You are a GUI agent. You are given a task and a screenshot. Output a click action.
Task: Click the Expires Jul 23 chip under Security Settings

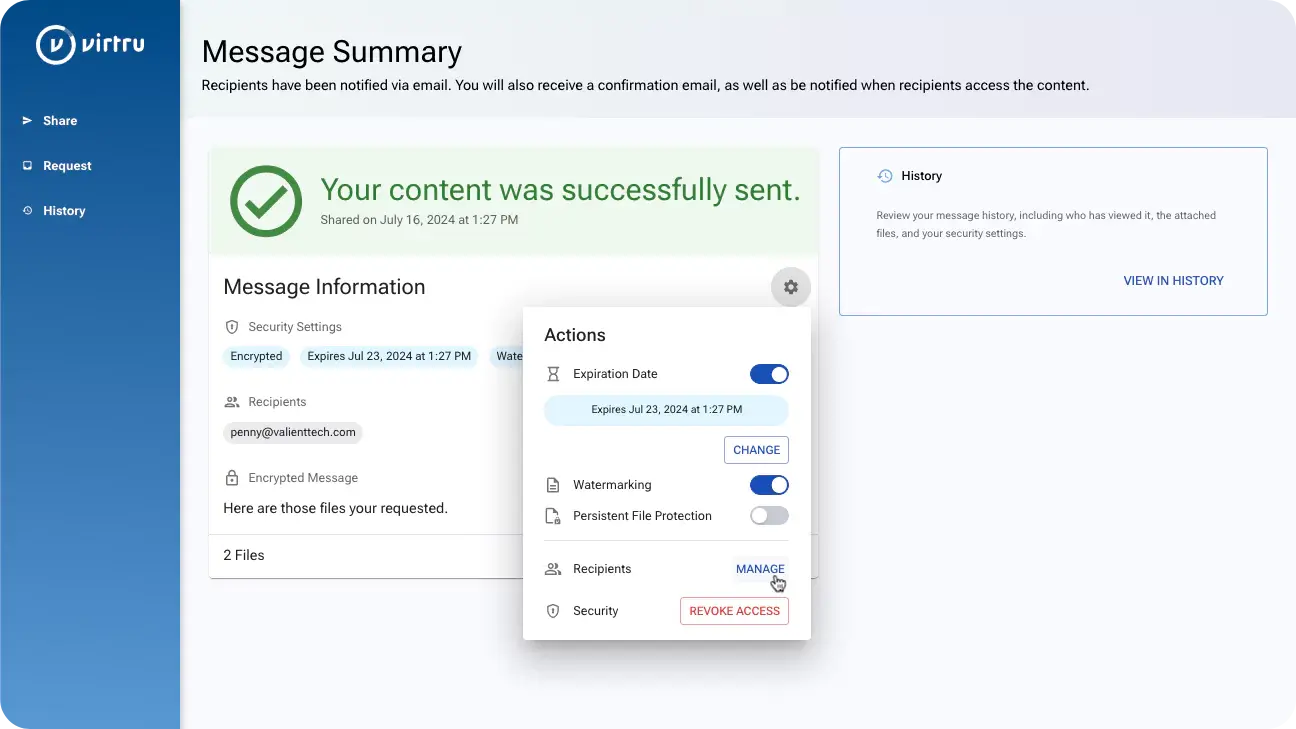point(389,356)
